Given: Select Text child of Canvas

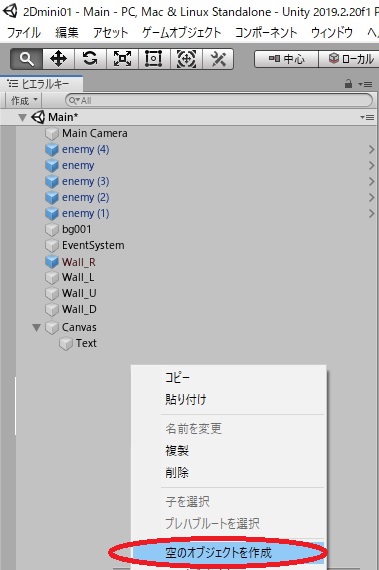Looking at the screenshot, I should [x=86, y=343].
